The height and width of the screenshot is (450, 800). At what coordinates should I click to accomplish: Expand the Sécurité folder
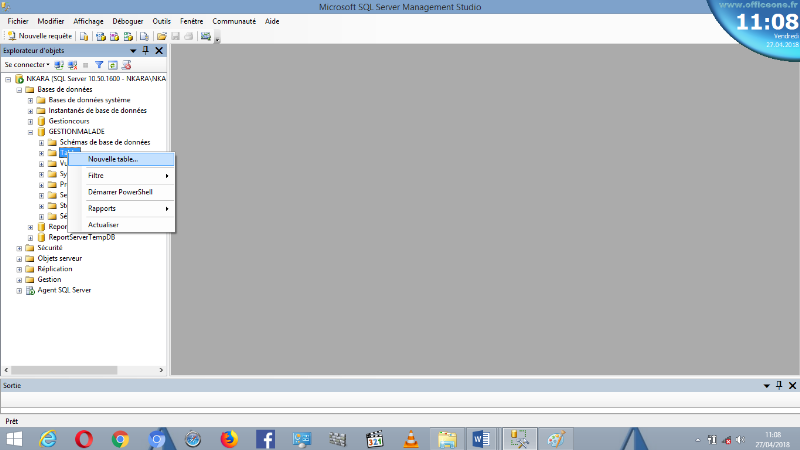19,248
